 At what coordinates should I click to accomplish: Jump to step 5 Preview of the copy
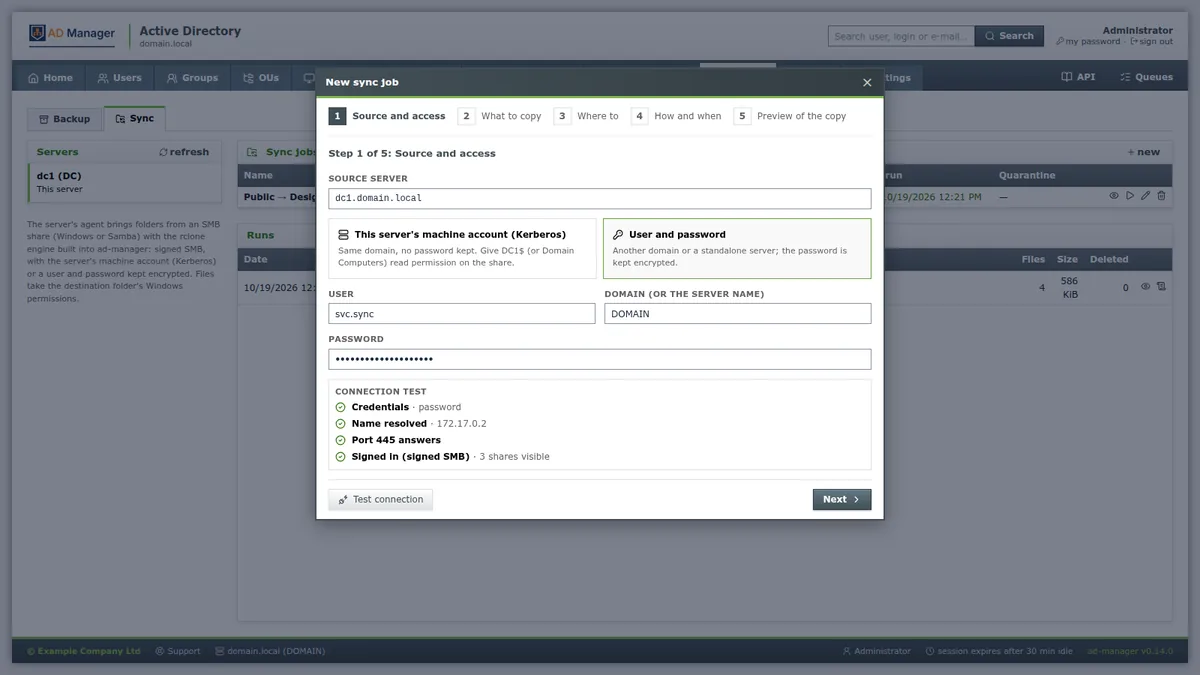pos(790,116)
